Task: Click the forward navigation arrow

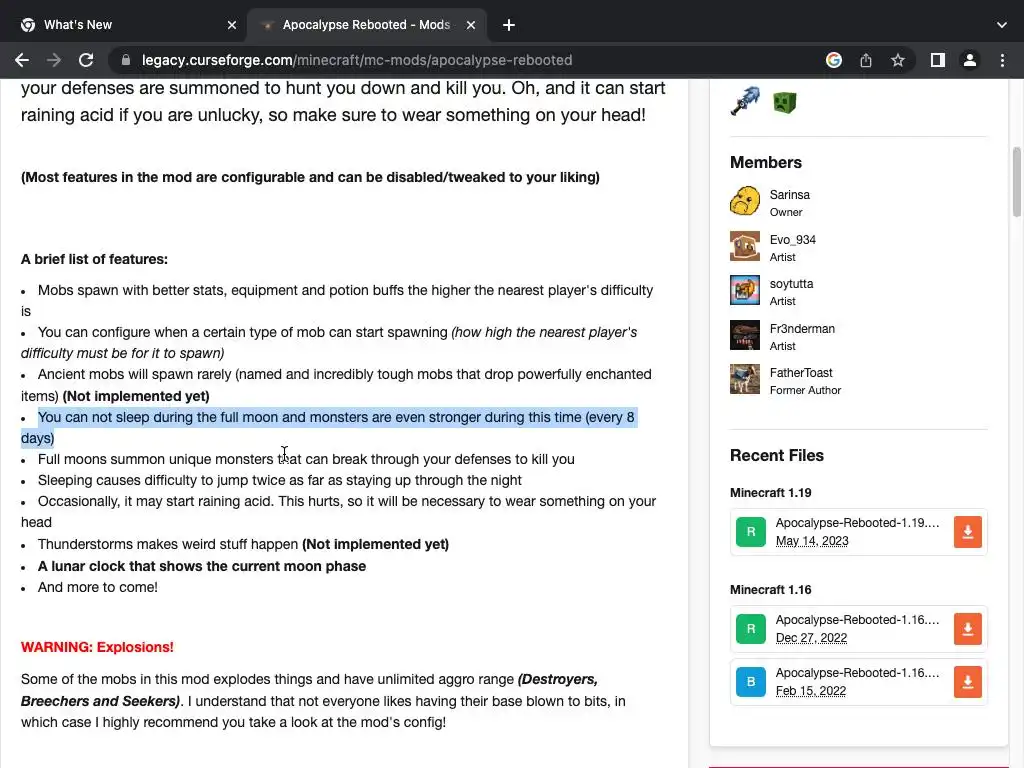Action: point(54,60)
